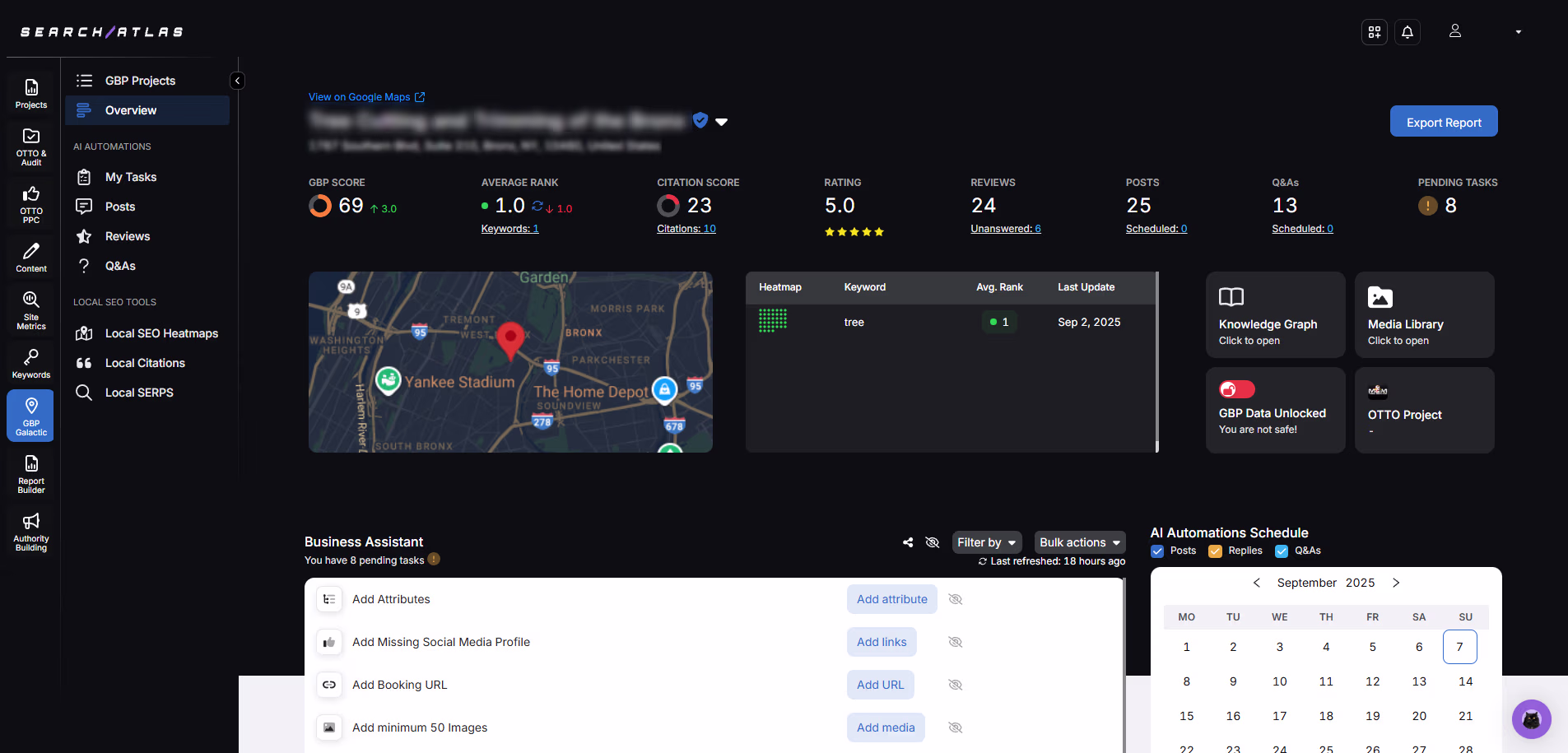Select the Site Metrics panel
Viewport: 1568px width, 753px height.
click(x=30, y=309)
